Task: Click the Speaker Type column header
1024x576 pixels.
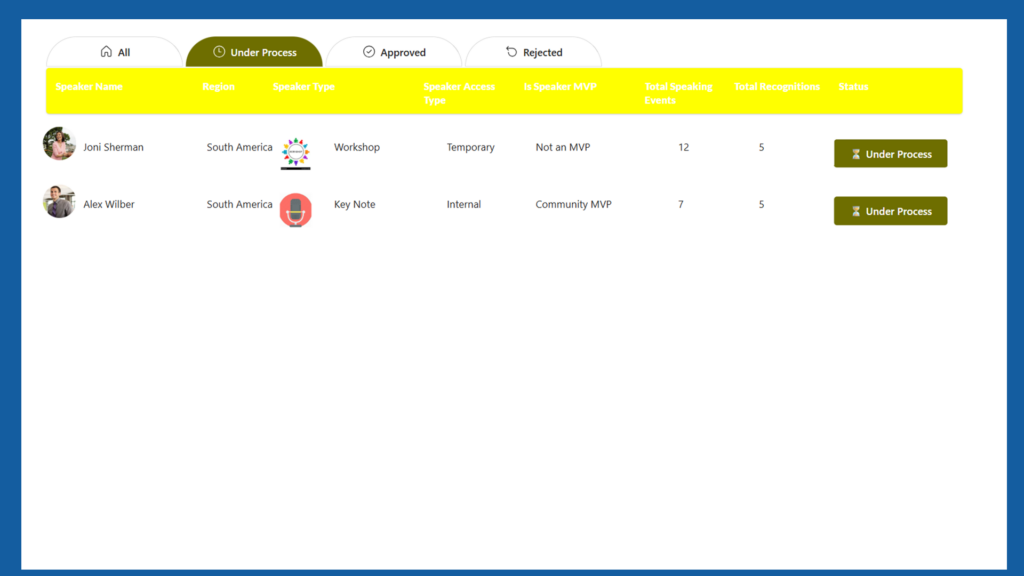Action: tap(304, 87)
